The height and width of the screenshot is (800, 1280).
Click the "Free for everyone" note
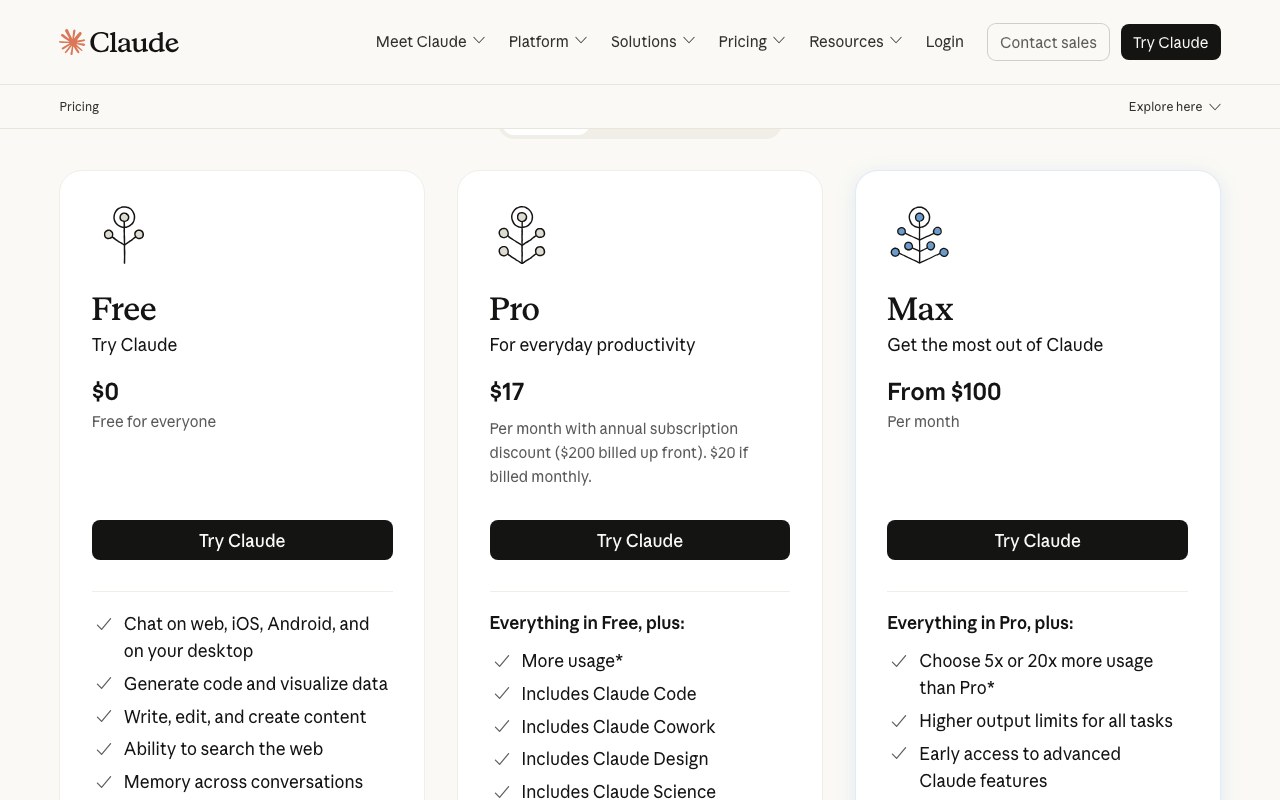tap(154, 422)
